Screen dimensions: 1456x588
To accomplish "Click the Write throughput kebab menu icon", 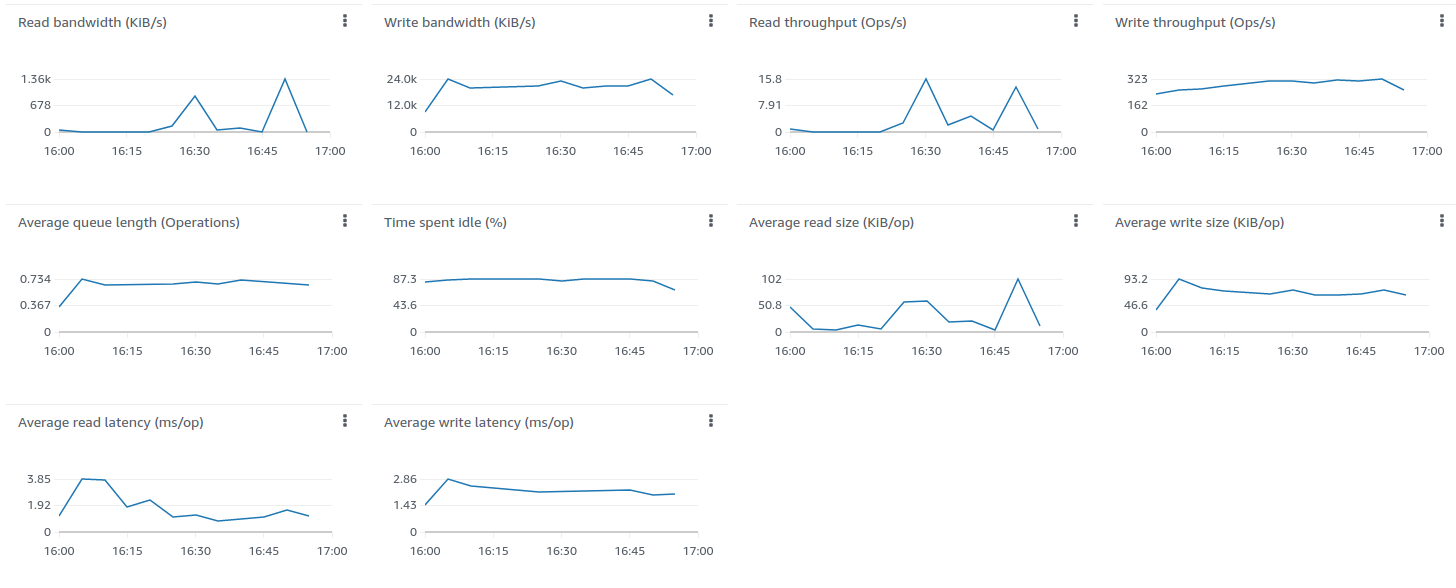I will pyautogui.click(x=1442, y=21).
